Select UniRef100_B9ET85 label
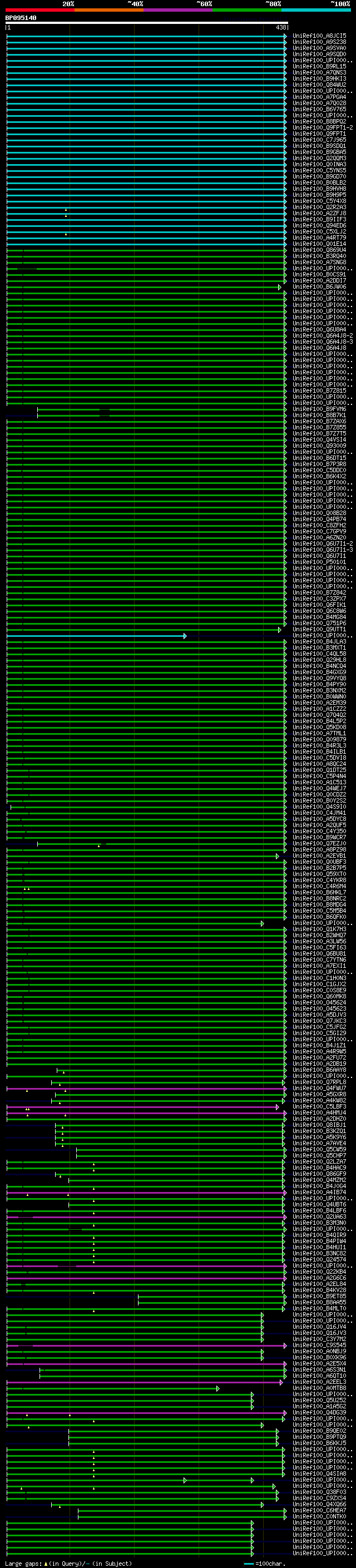Screen dimensions: 356x1568 pos(319,1296)
